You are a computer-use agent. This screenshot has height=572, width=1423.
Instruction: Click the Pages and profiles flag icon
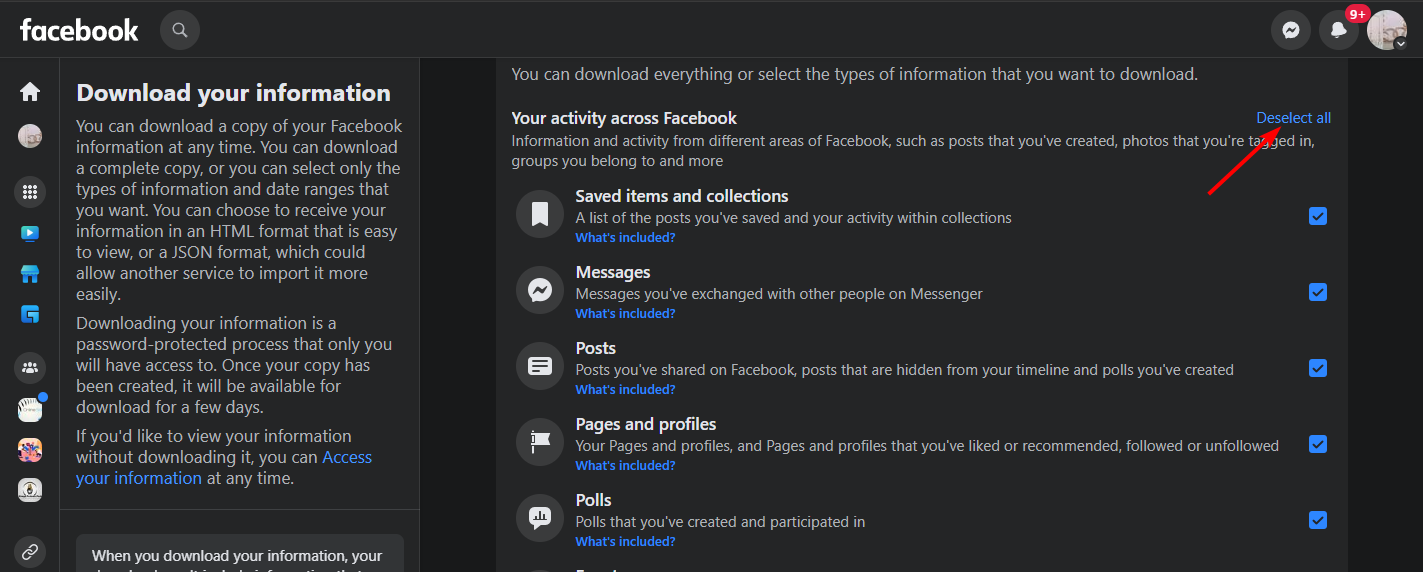540,442
